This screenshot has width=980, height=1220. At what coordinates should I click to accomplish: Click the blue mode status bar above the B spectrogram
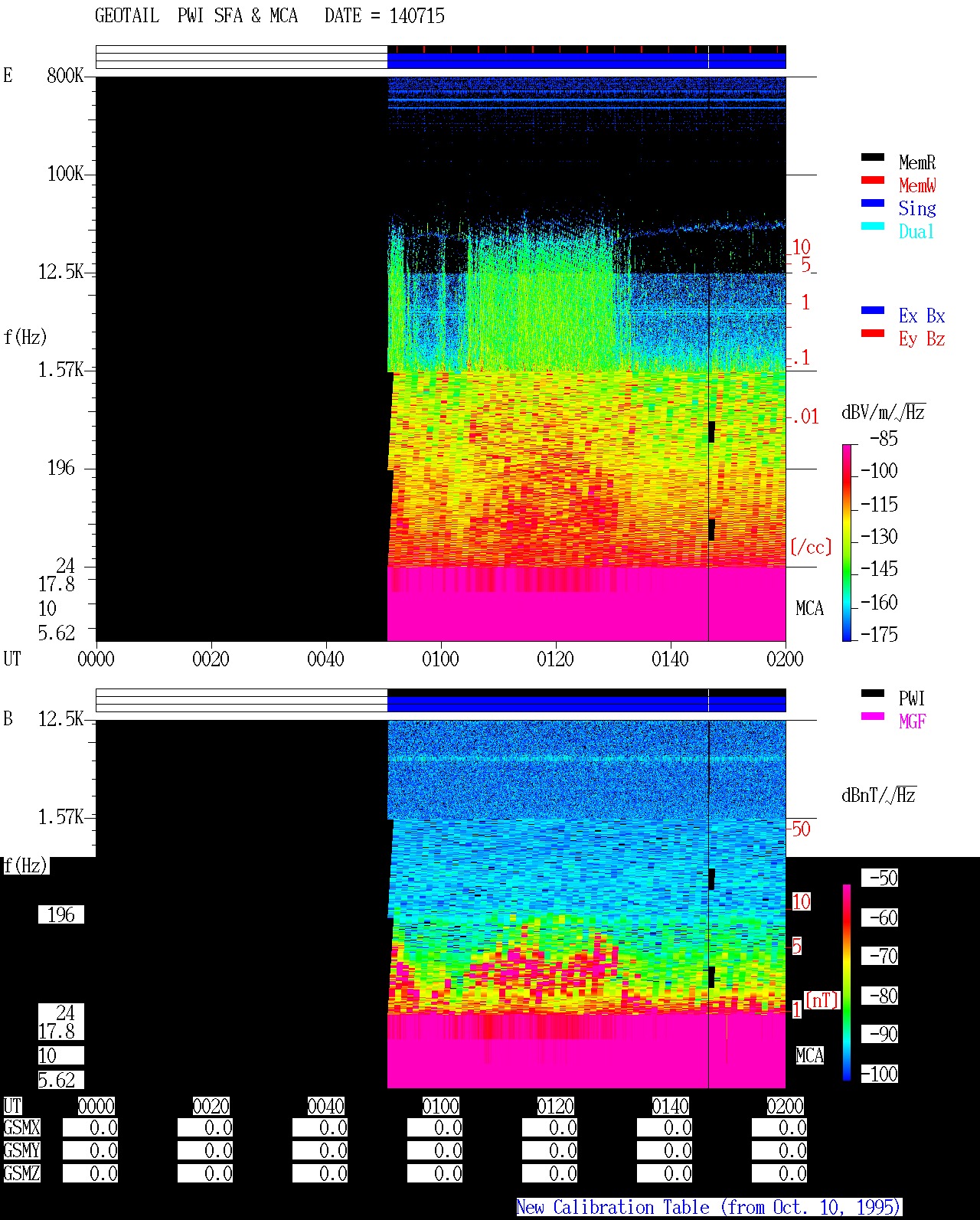pos(586,703)
